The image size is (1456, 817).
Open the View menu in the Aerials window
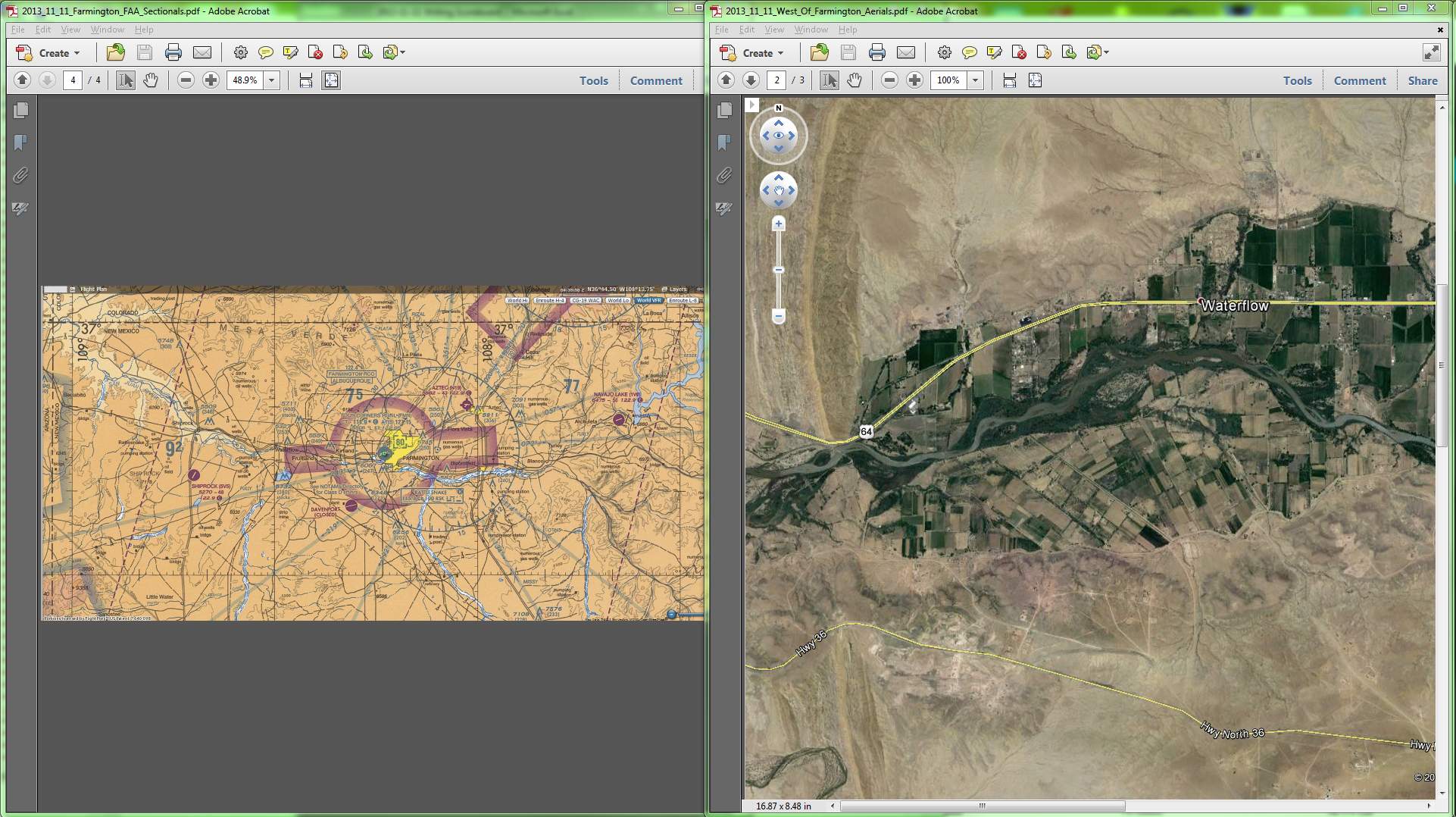(773, 30)
